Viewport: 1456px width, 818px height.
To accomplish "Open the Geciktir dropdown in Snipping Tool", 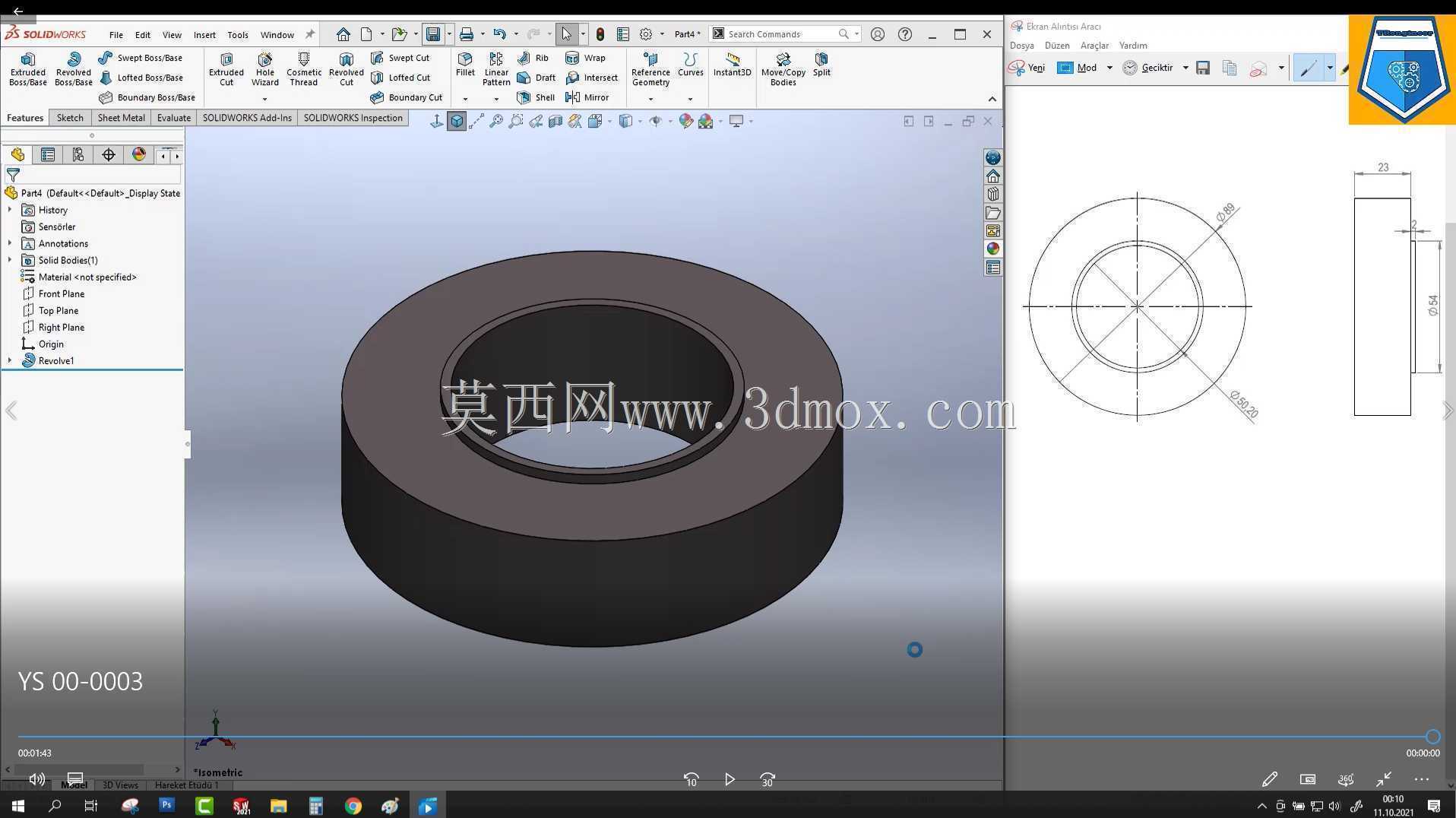I will tap(1185, 68).
